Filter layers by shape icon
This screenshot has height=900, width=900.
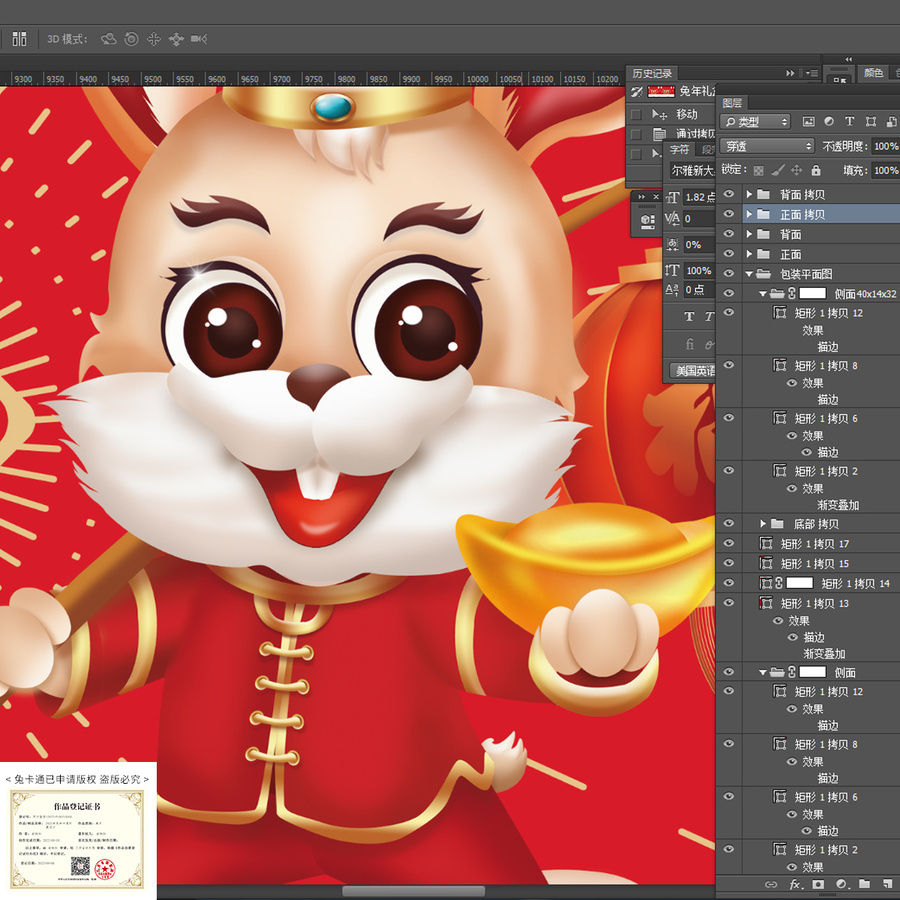coord(871,121)
